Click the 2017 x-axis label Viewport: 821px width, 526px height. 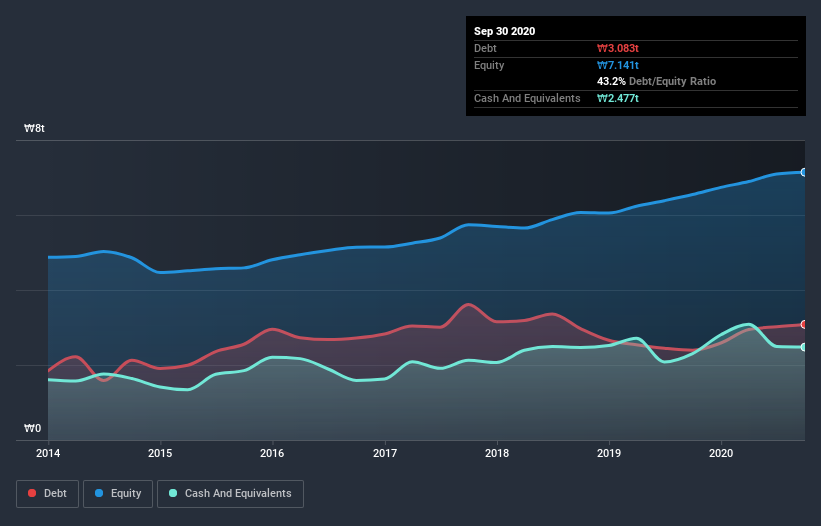(x=385, y=453)
